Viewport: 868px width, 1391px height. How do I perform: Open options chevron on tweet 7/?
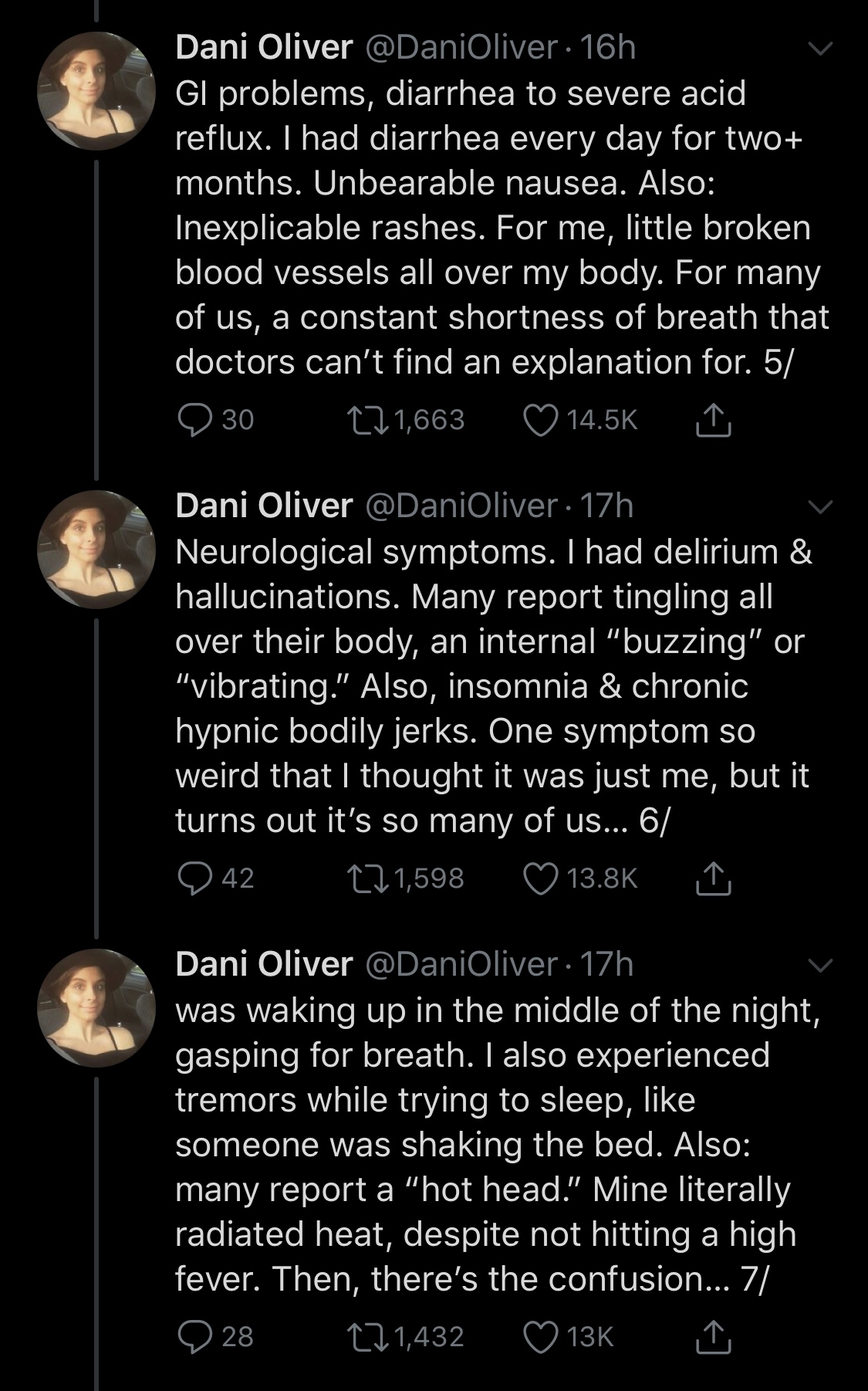820,965
